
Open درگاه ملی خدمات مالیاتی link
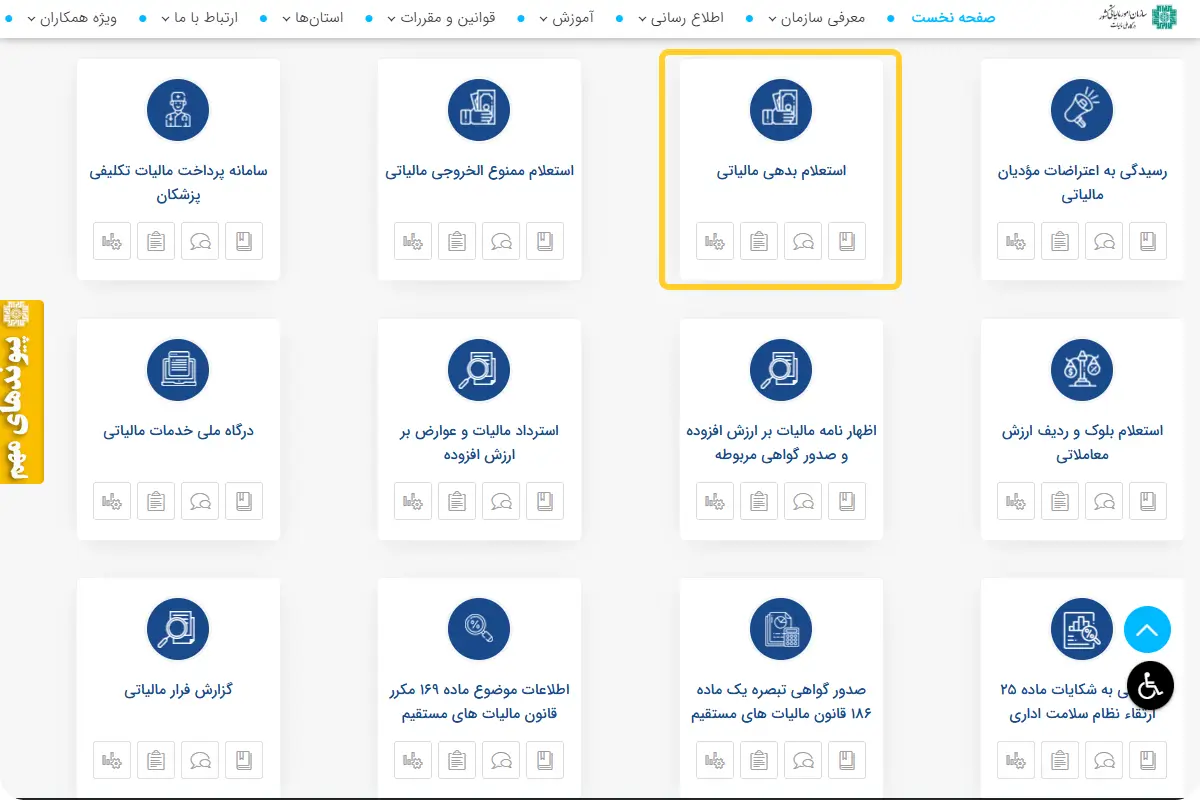click(178, 431)
